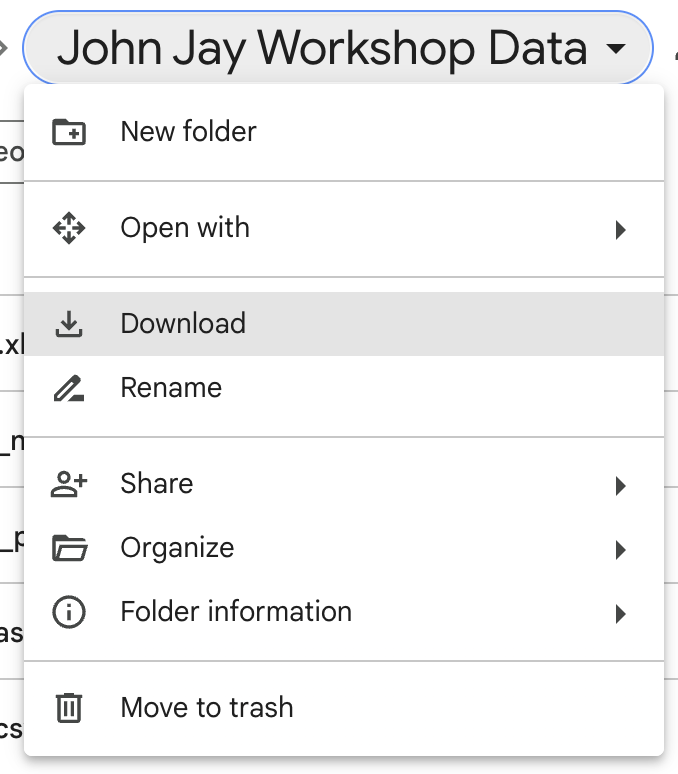
Task: Click the Share person-plus icon
Action: pos(69,484)
